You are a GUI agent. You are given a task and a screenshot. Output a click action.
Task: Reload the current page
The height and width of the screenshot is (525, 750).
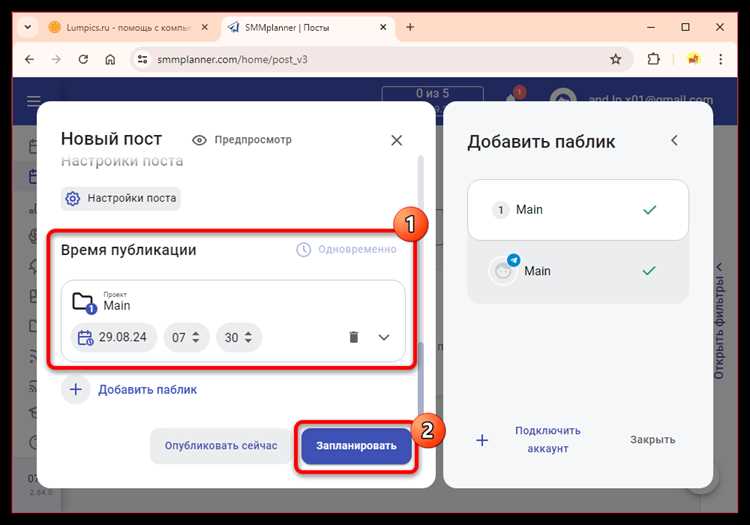tap(83, 59)
